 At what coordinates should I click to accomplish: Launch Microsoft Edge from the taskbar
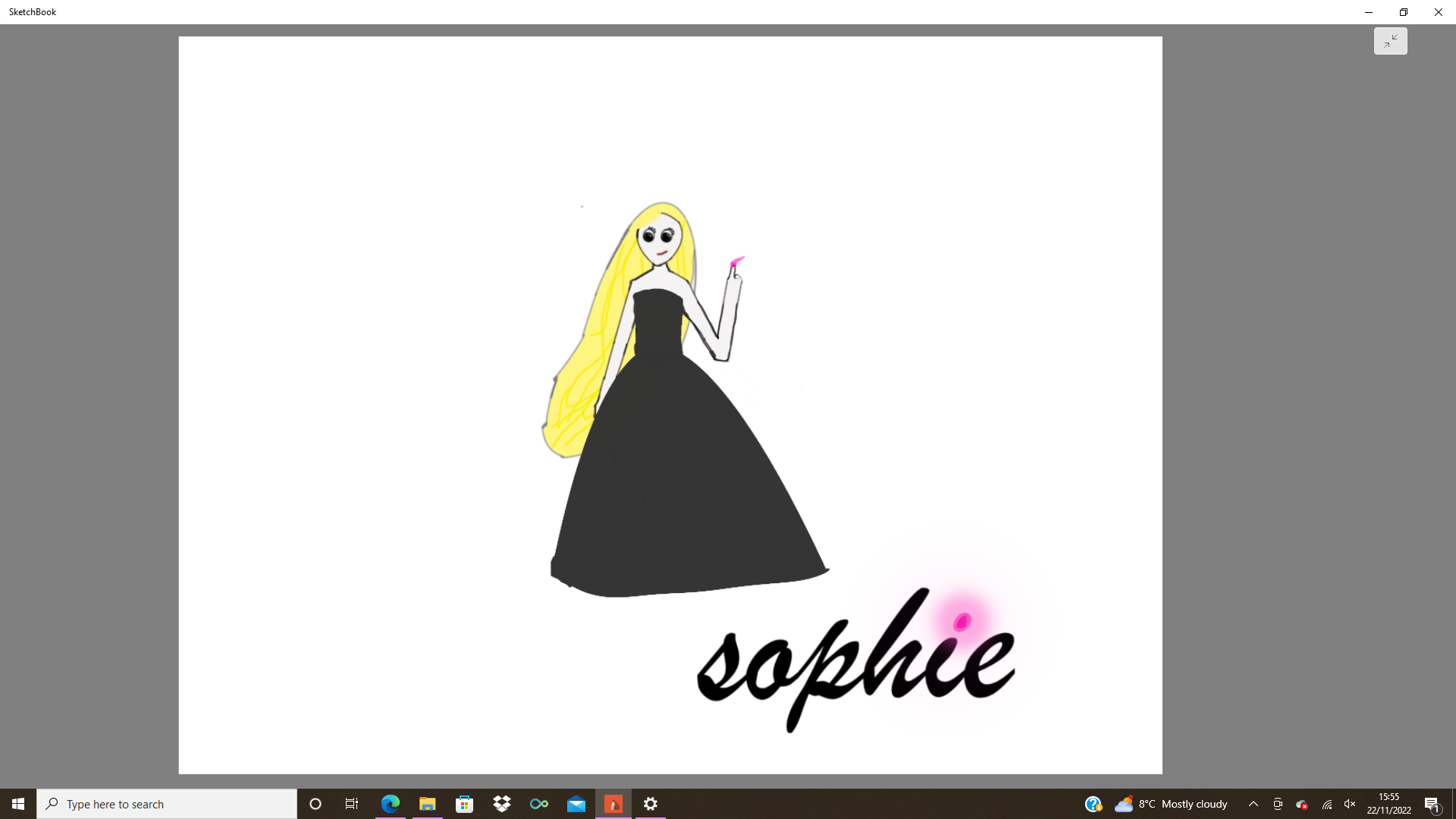click(391, 804)
